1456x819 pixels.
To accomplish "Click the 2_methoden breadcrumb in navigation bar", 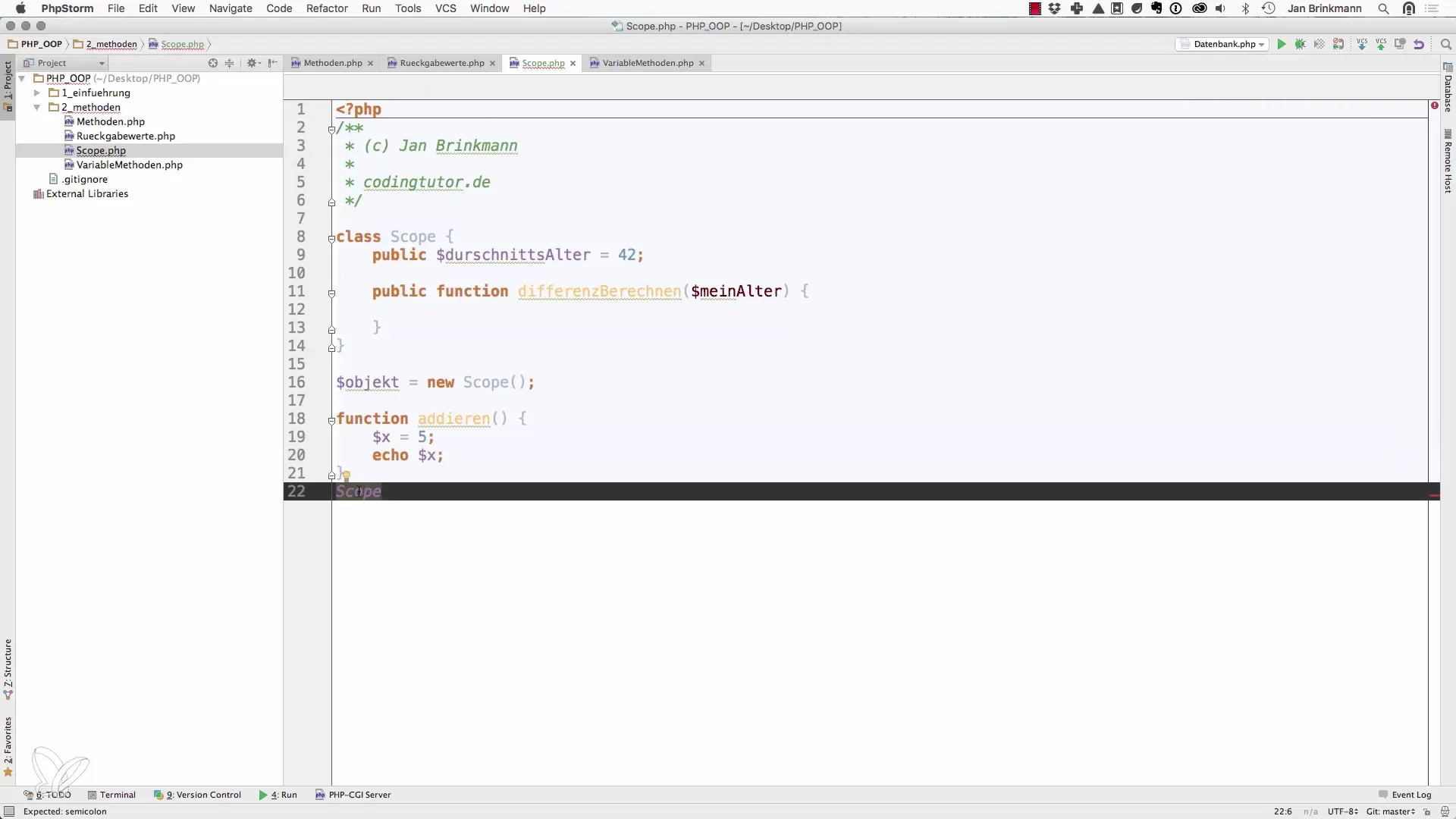I will point(105,44).
